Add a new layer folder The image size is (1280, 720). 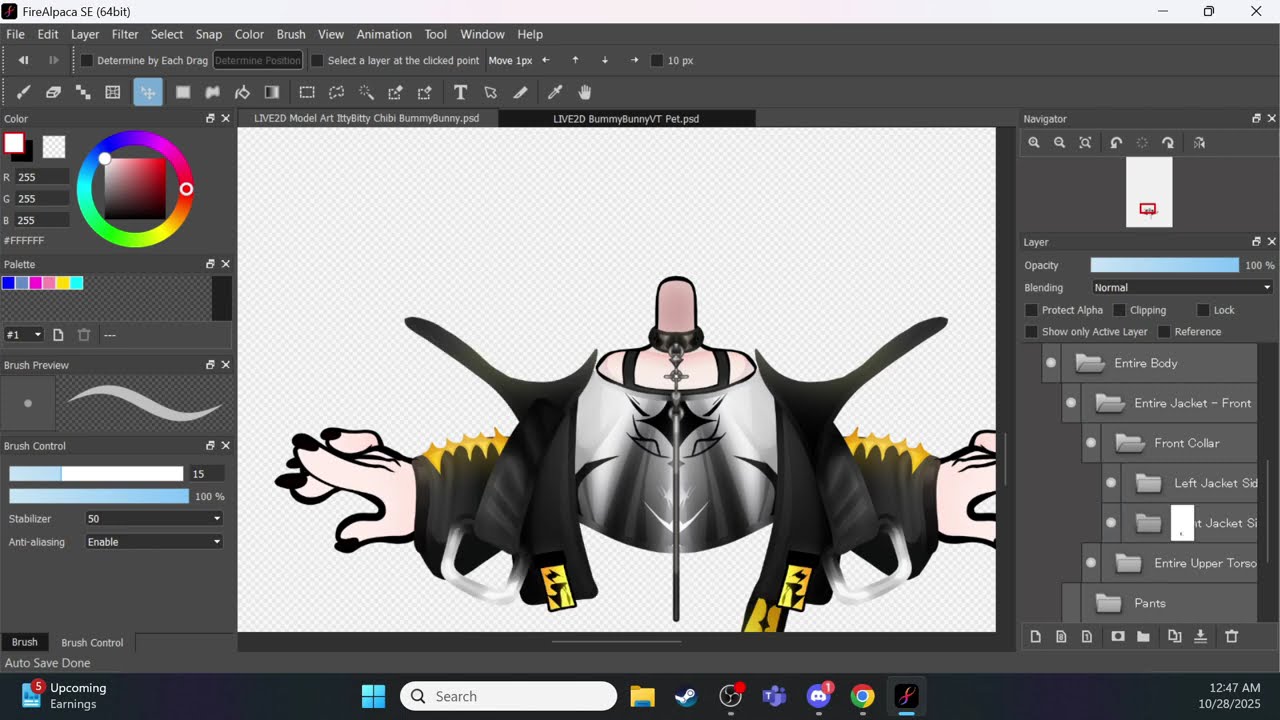[x=1143, y=637]
